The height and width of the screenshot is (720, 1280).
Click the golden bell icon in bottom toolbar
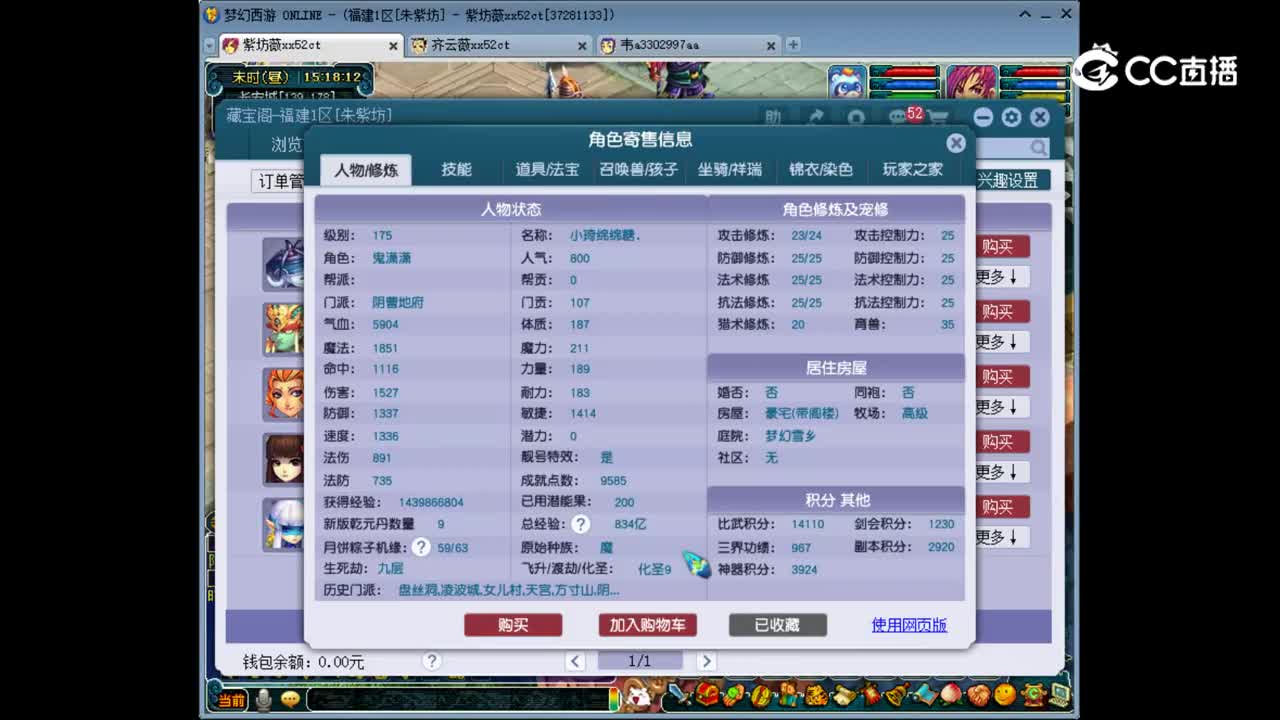point(897,694)
